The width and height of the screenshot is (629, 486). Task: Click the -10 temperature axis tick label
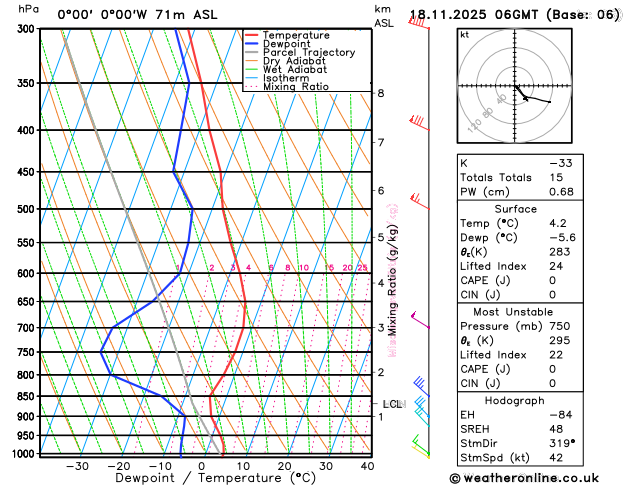pos(160,466)
